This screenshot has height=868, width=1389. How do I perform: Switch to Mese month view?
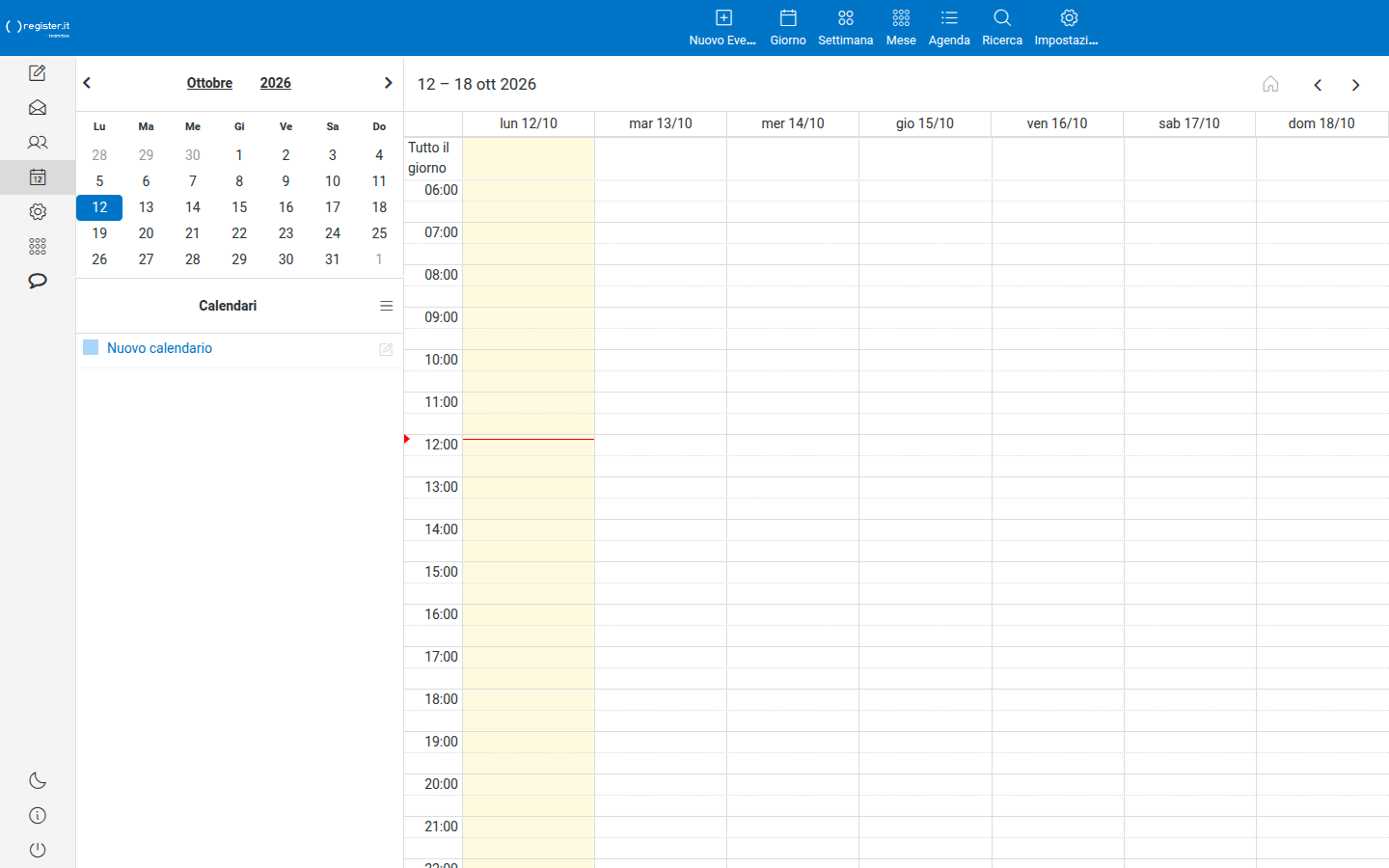click(x=901, y=27)
